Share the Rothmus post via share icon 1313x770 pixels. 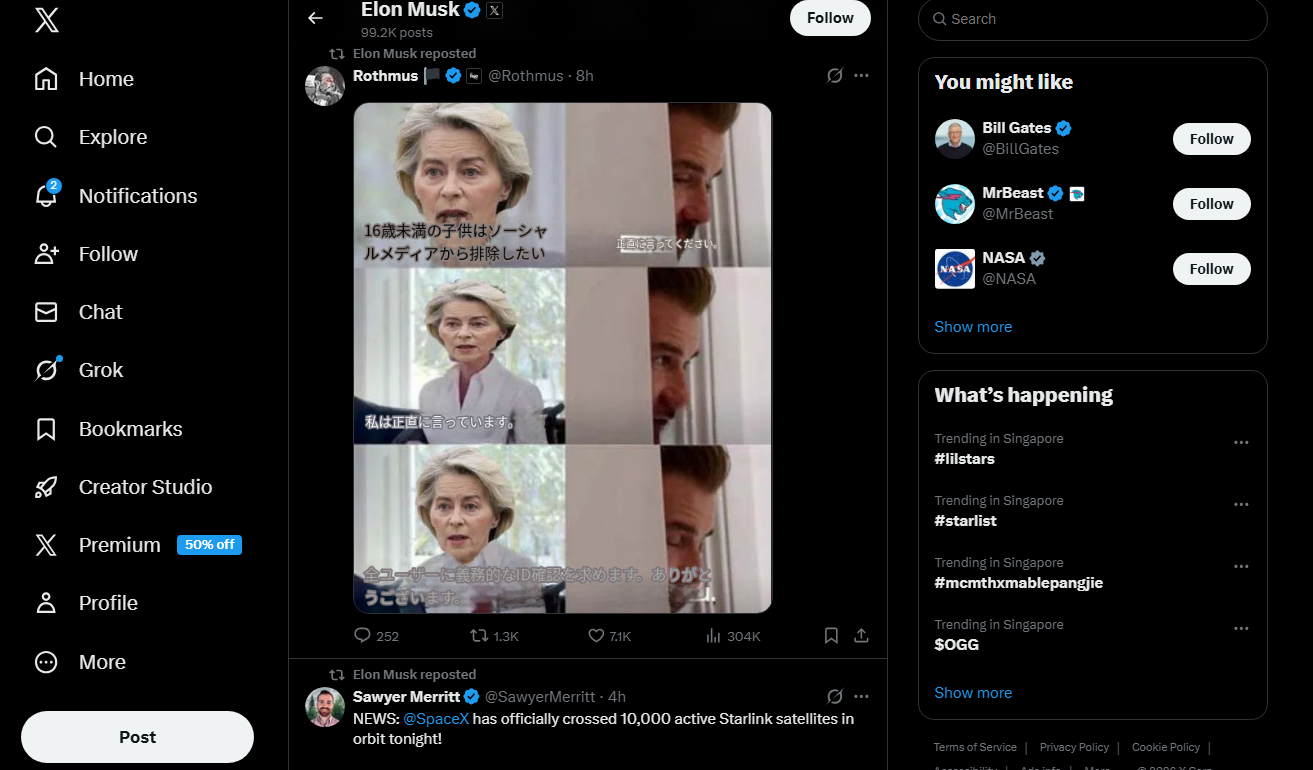[x=860, y=636]
